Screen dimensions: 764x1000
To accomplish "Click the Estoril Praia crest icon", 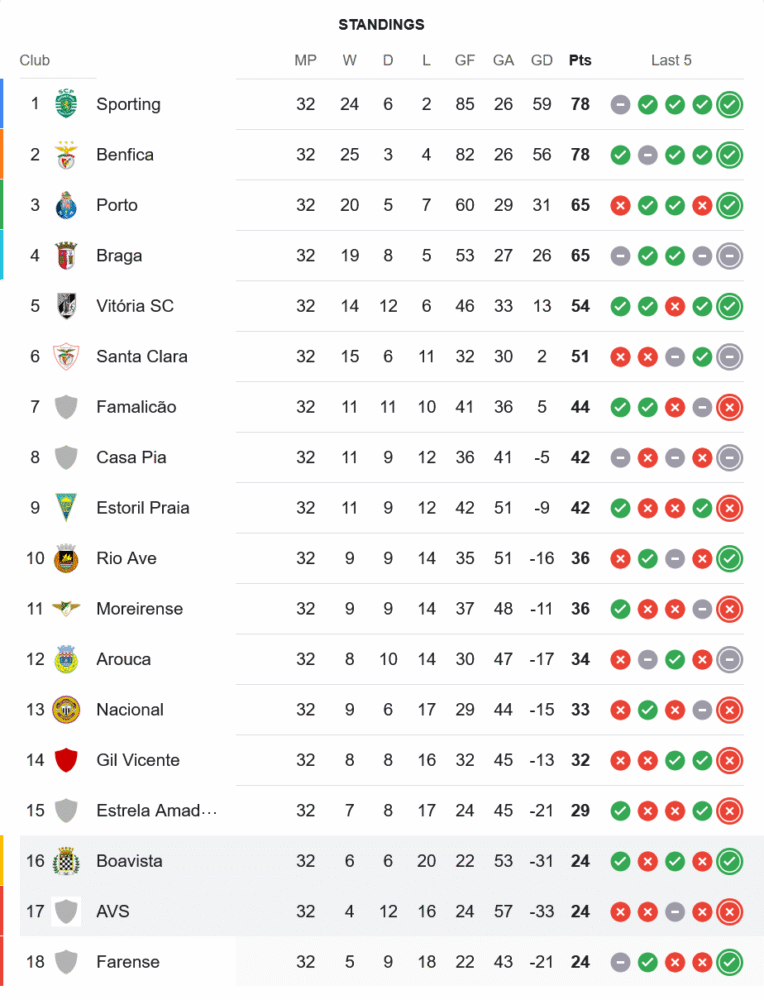I will 66,508.
